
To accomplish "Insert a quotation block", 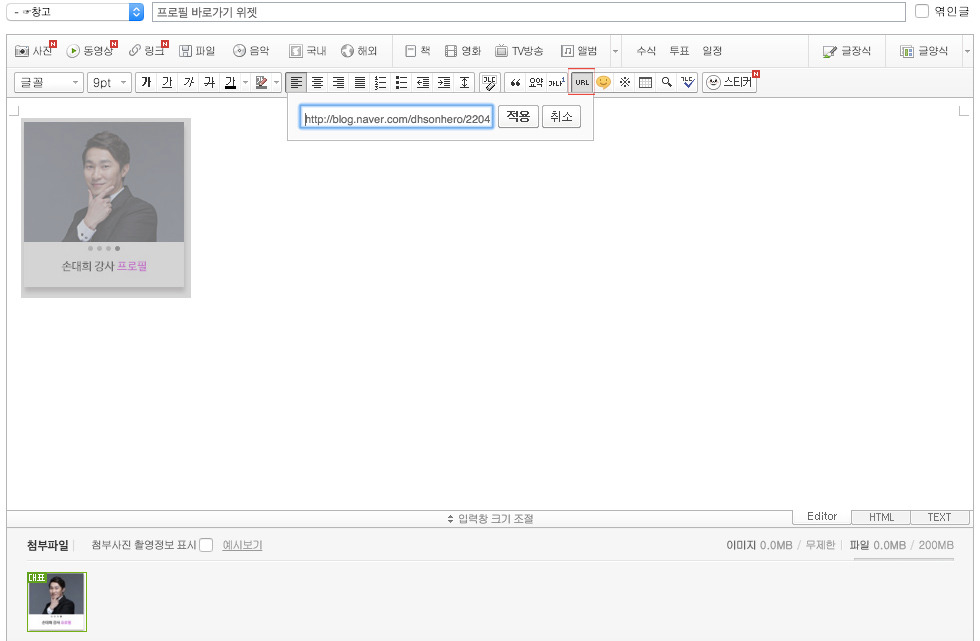I will [515, 82].
